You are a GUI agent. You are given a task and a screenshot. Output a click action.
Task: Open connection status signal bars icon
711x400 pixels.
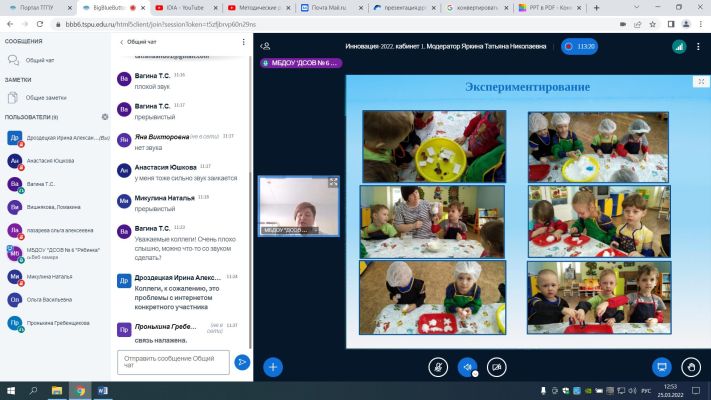pyautogui.click(x=679, y=47)
